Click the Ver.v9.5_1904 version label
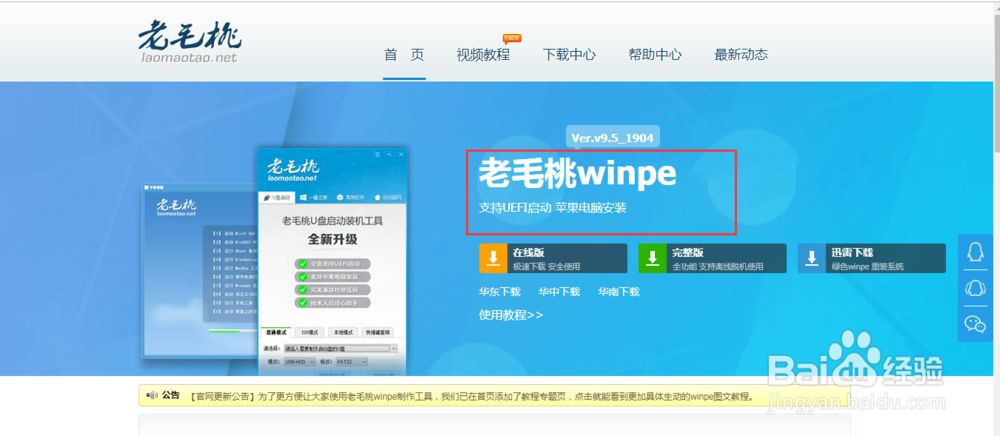Viewport: 1000px width, 436px height. 613,138
